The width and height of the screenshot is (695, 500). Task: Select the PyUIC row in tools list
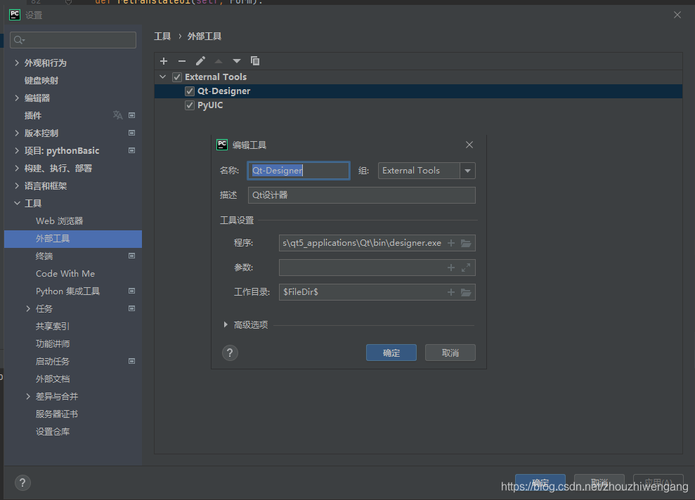pos(418,105)
